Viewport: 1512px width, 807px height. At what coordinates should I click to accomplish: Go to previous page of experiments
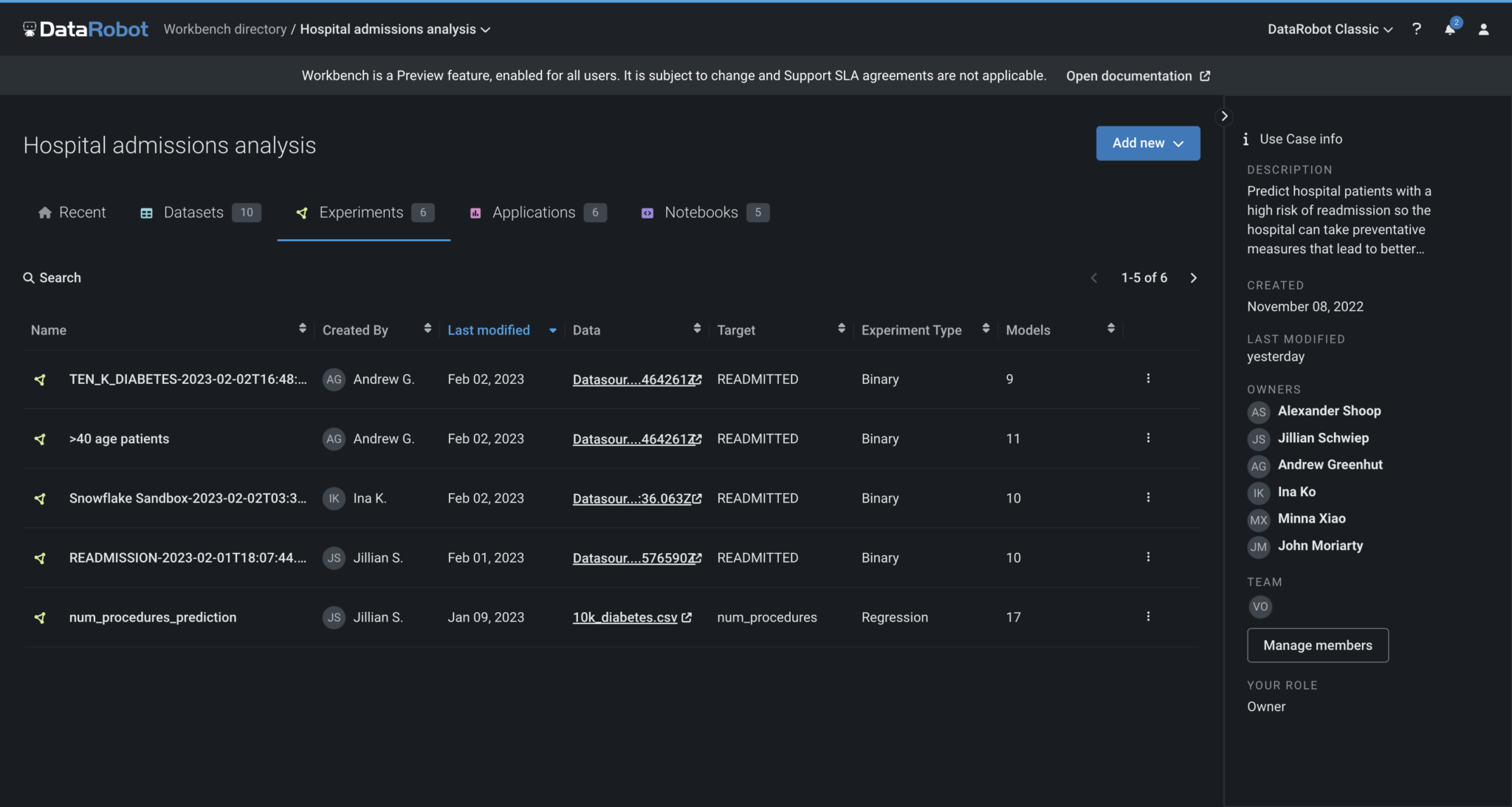(x=1094, y=278)
